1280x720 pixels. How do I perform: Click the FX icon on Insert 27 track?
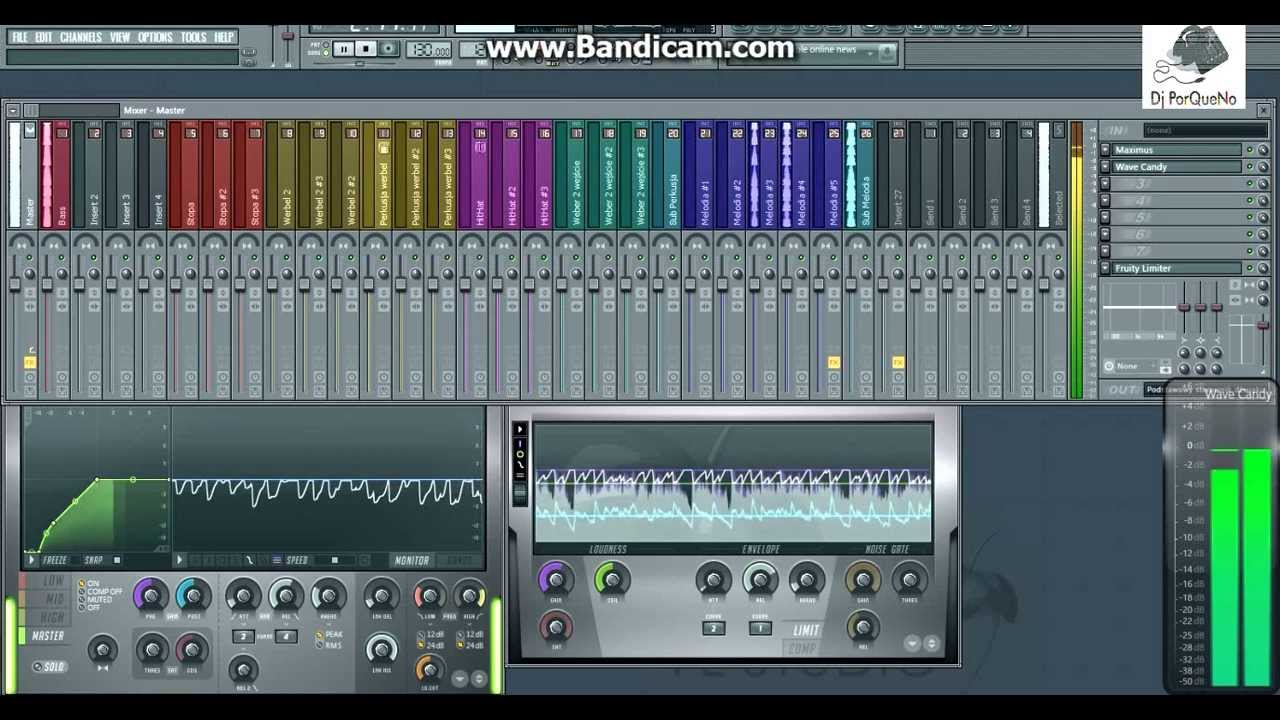pos(898,362)
